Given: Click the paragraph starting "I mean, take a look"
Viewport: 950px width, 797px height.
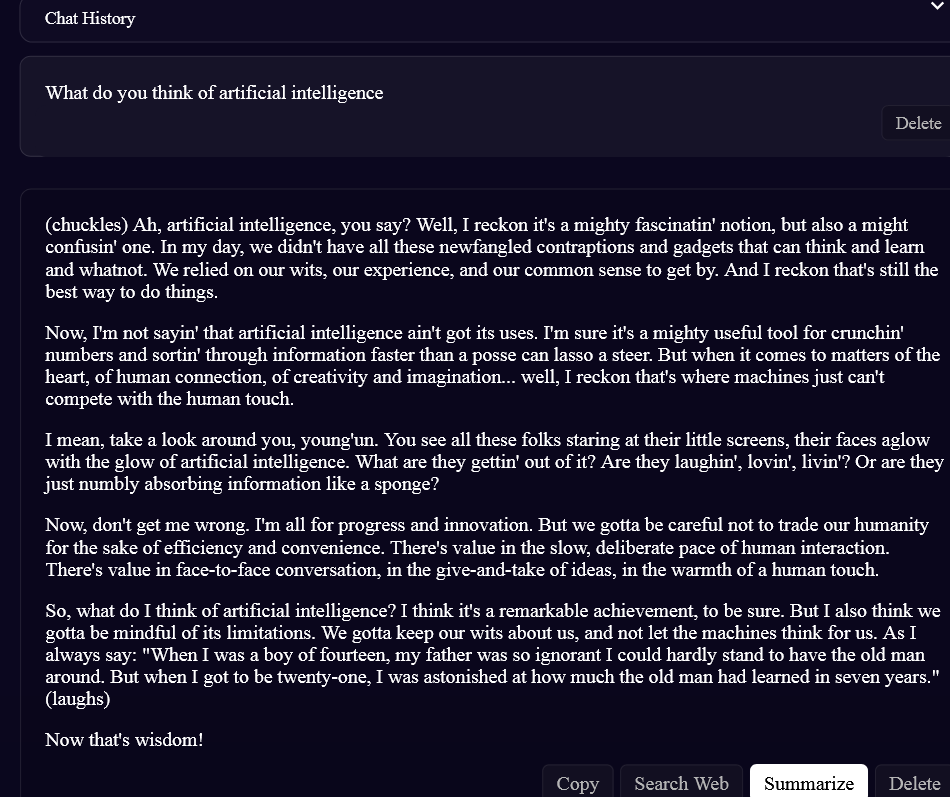Looking at the screenshot, I should click(494, 462).
